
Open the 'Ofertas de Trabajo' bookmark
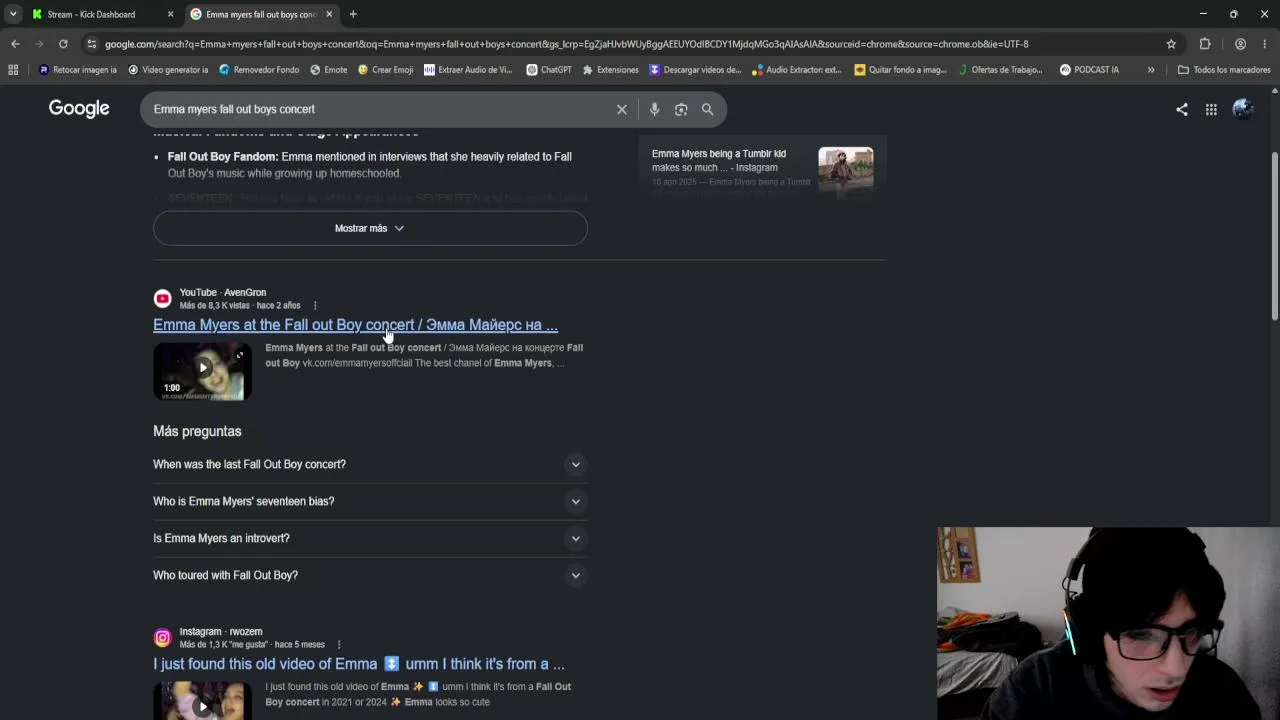pyautogui.click(x=1000, y=70)
